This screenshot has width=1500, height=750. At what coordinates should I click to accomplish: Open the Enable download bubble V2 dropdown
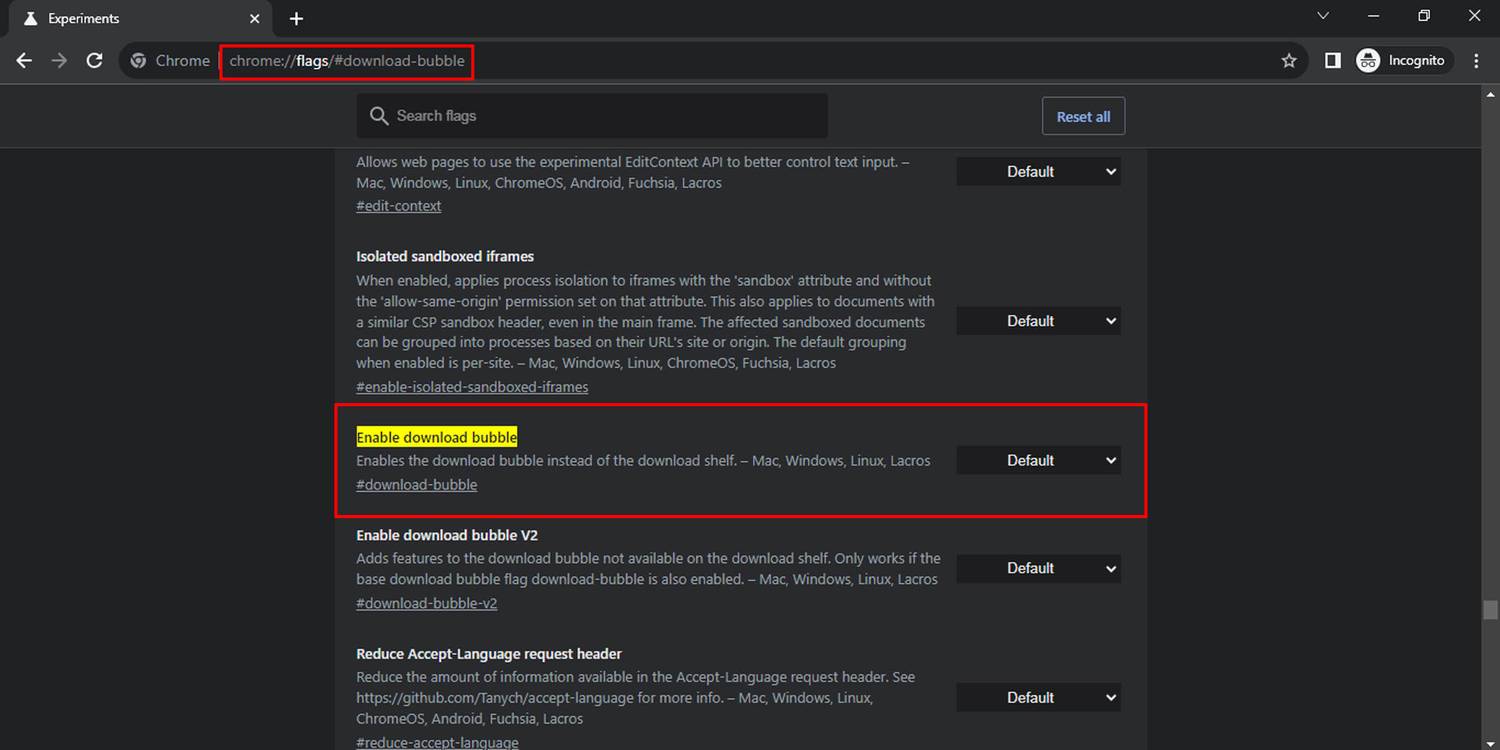tap(1038, 569)
